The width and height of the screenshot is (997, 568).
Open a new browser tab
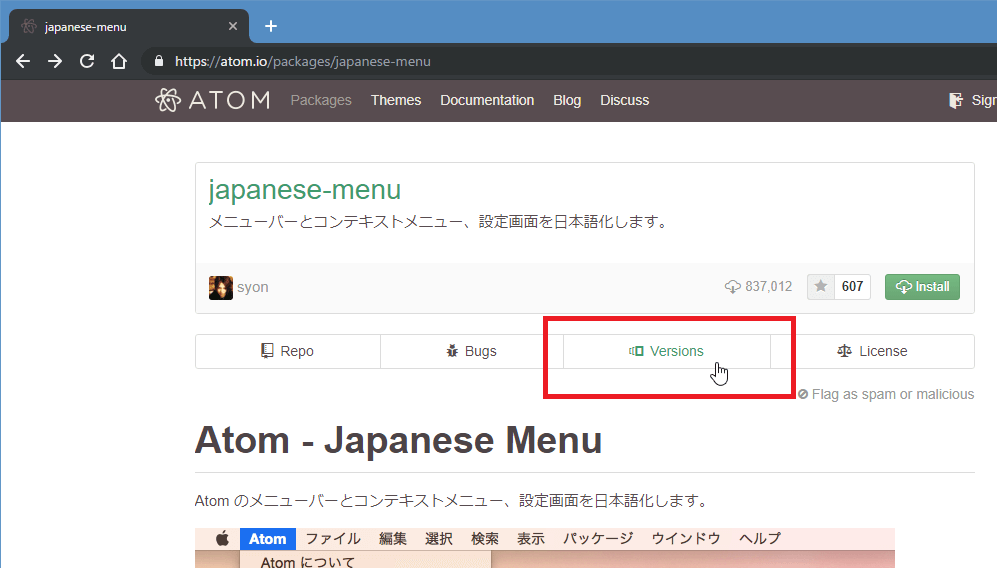tap(270, 26)
